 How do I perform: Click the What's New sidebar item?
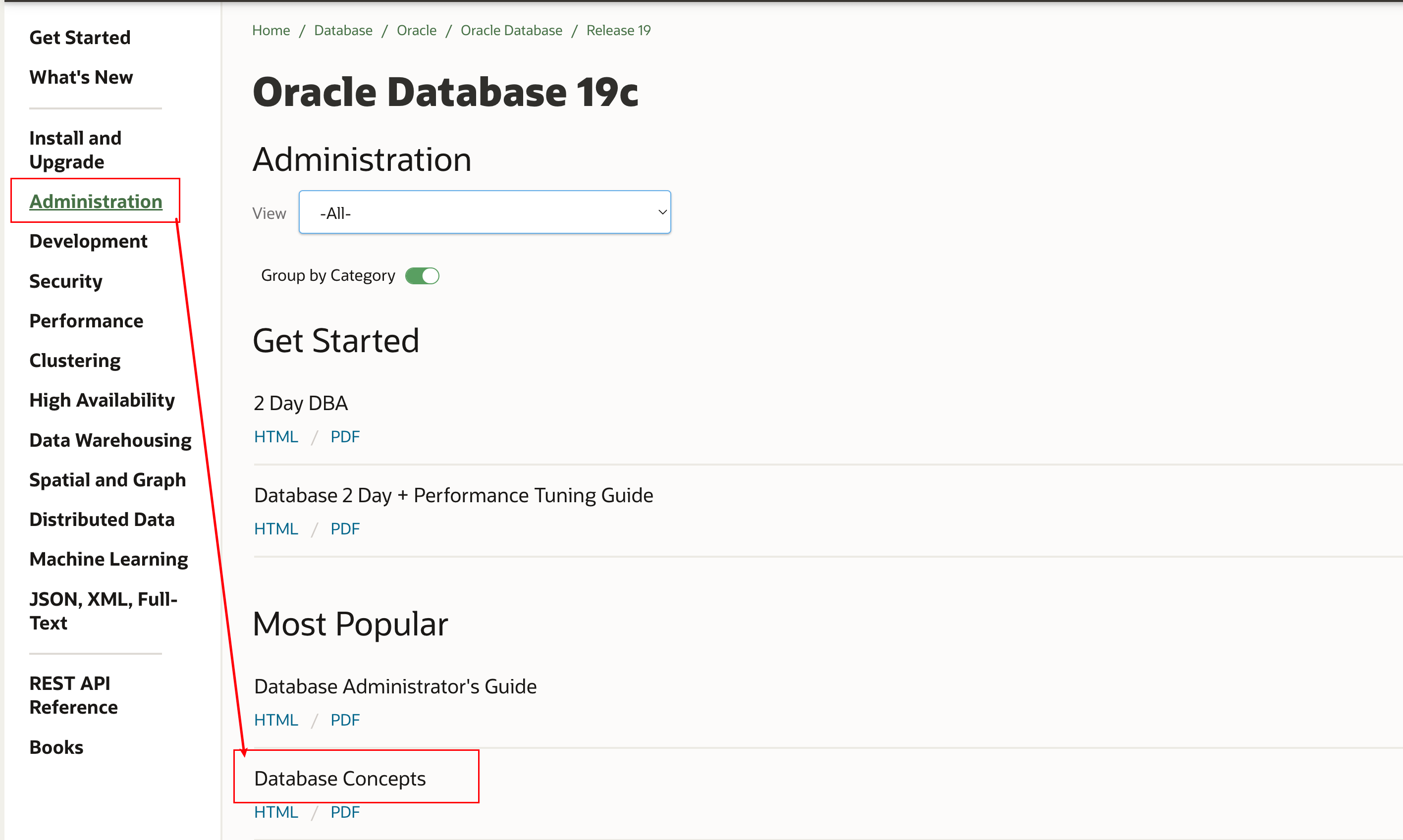point(81,77)
